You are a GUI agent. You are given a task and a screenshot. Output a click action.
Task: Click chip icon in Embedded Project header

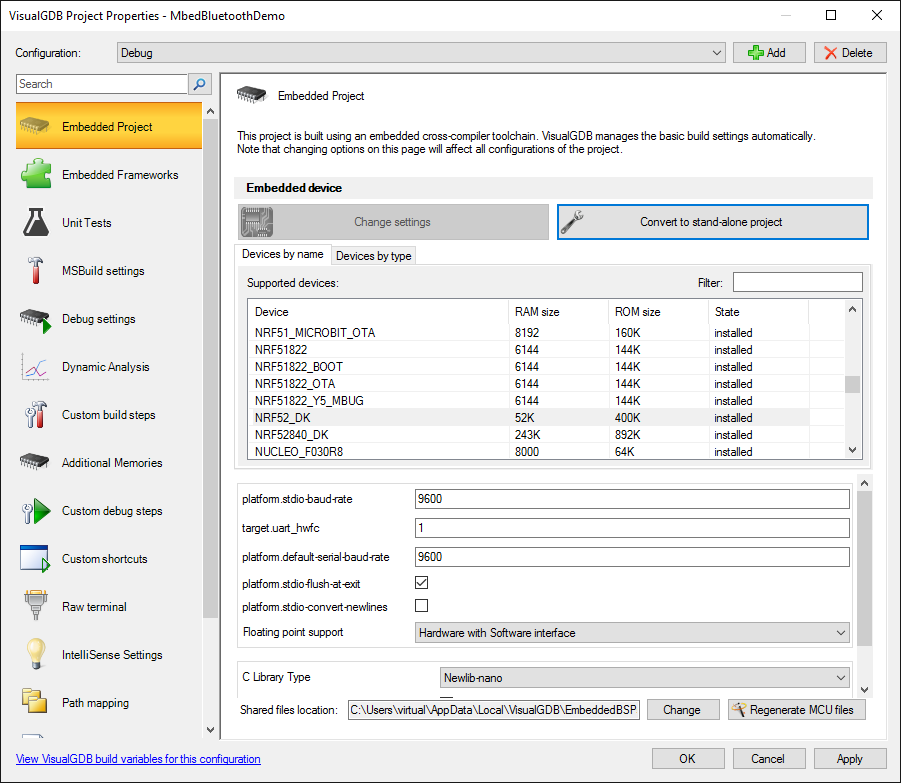[x=252, y=94]
